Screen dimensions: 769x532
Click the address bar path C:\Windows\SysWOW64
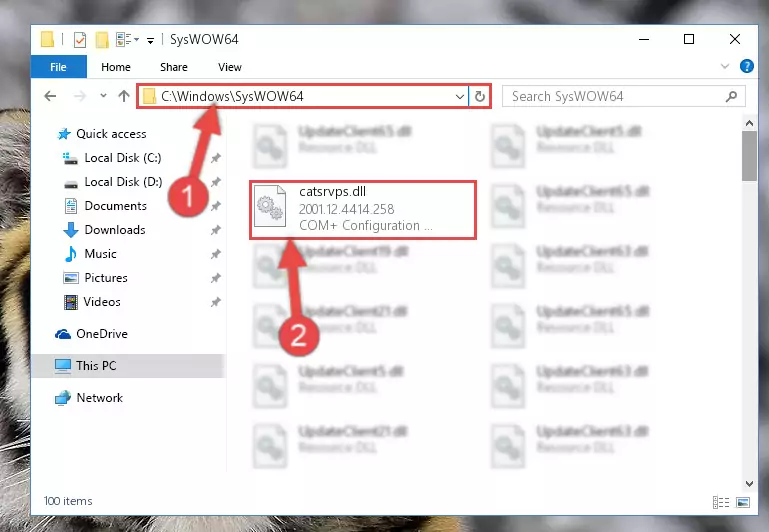tap(232, 96)
